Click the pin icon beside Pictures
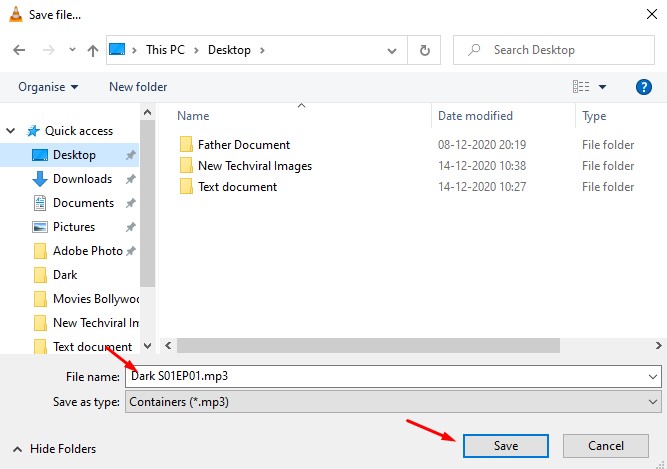This screenshot has width=667, height=469. coord(131,227)
